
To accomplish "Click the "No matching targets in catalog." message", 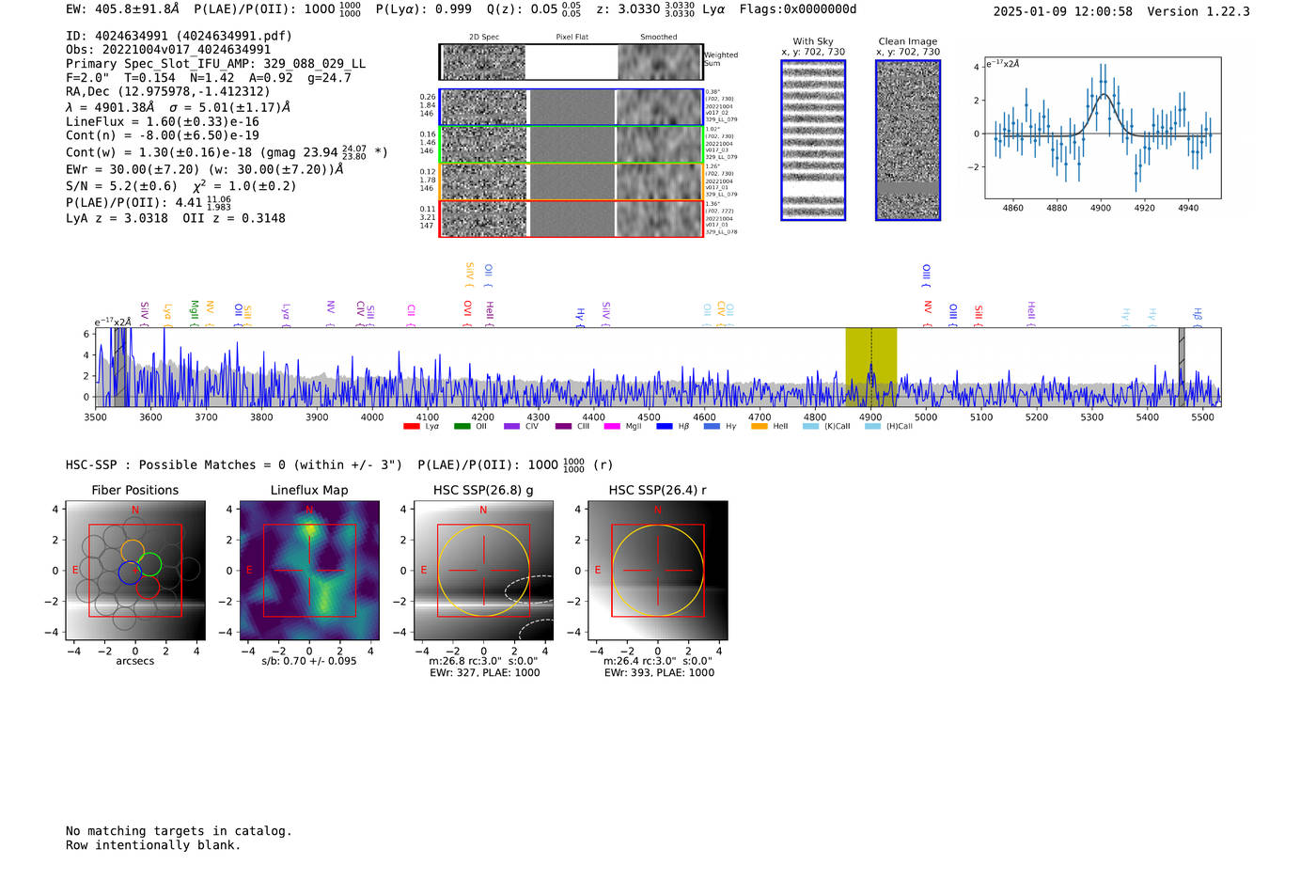I will click(x=179, y=831).
